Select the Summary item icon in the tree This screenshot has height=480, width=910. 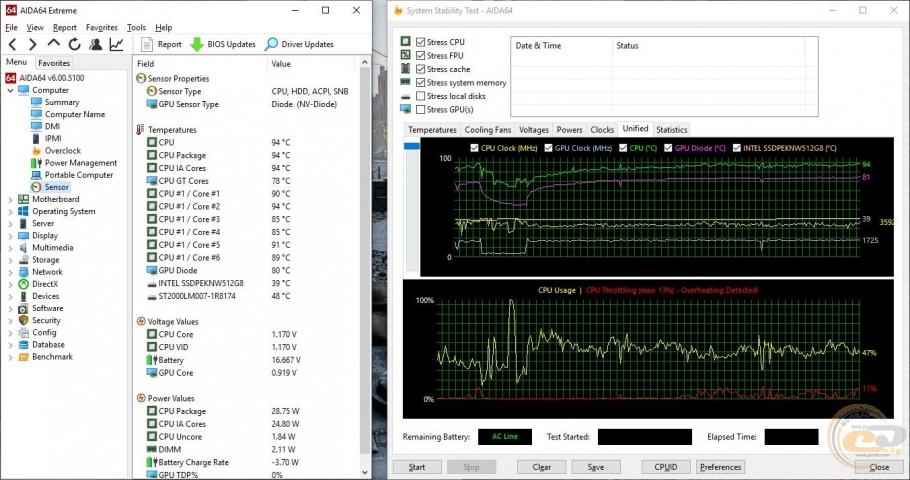coord(36,102)
